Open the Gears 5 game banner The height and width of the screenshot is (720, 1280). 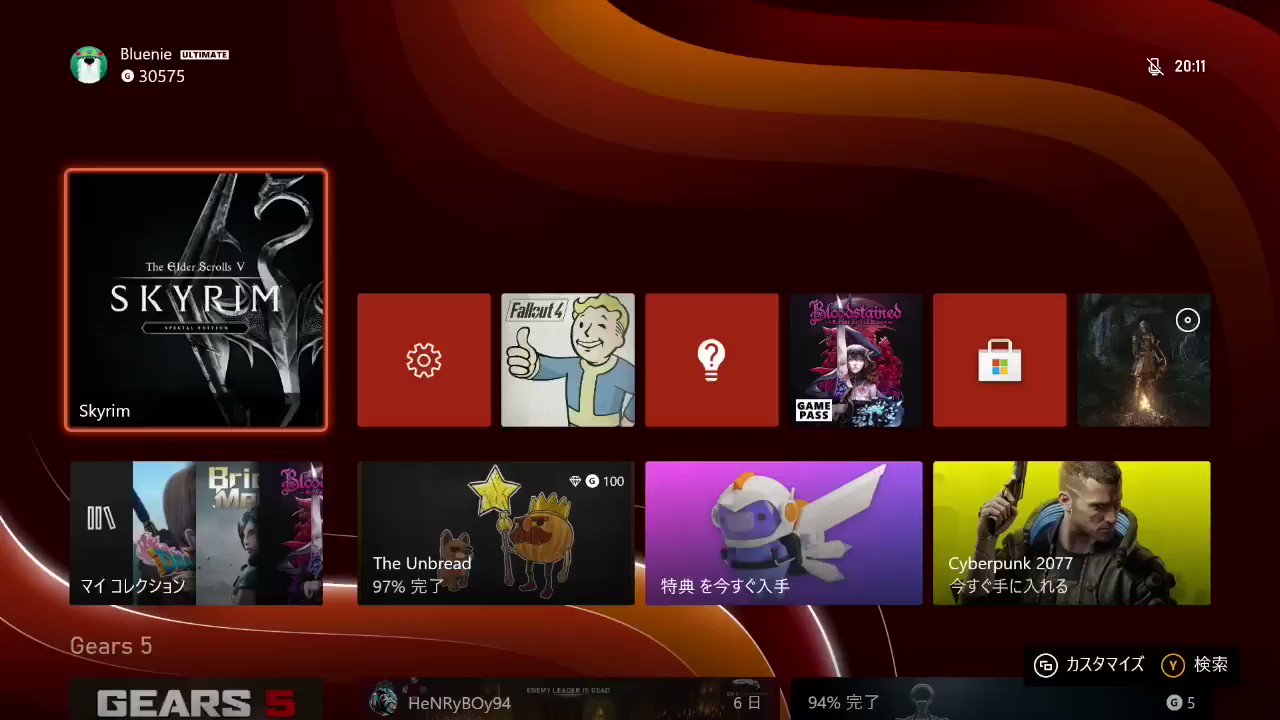pyautogui.click(x=196, y=699)
